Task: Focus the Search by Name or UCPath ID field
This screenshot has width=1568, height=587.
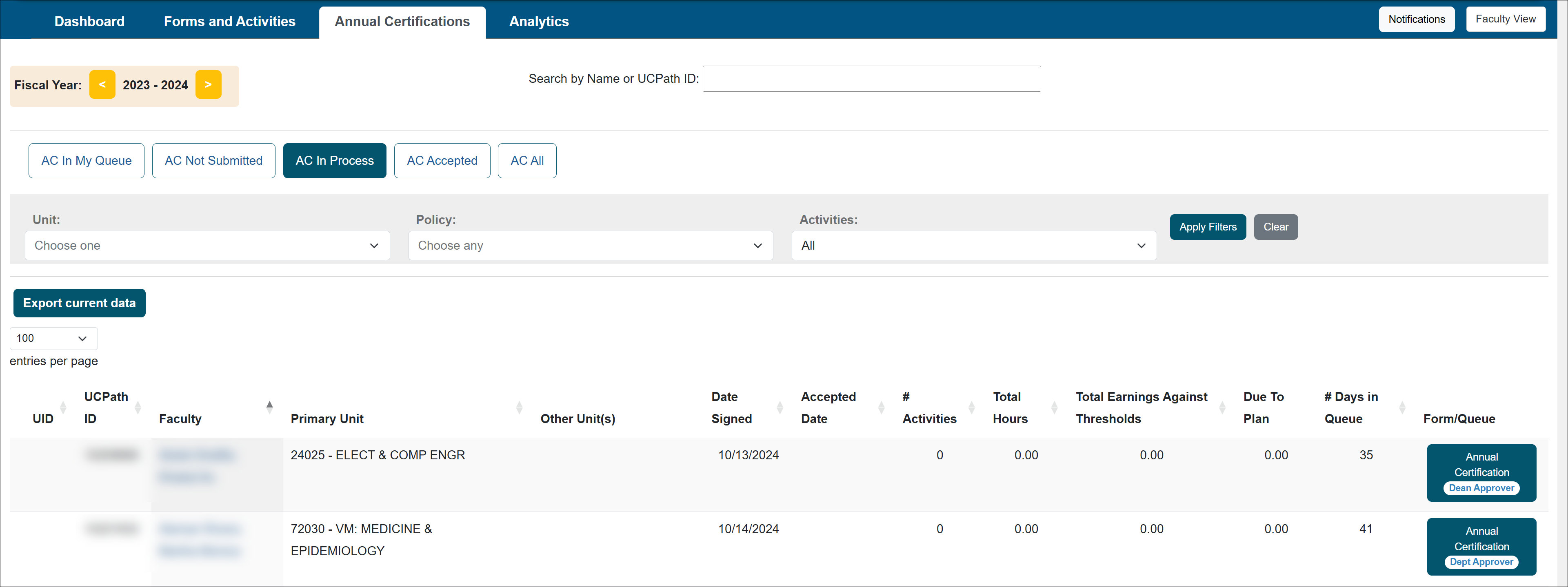Action: (x=871, y=78)
